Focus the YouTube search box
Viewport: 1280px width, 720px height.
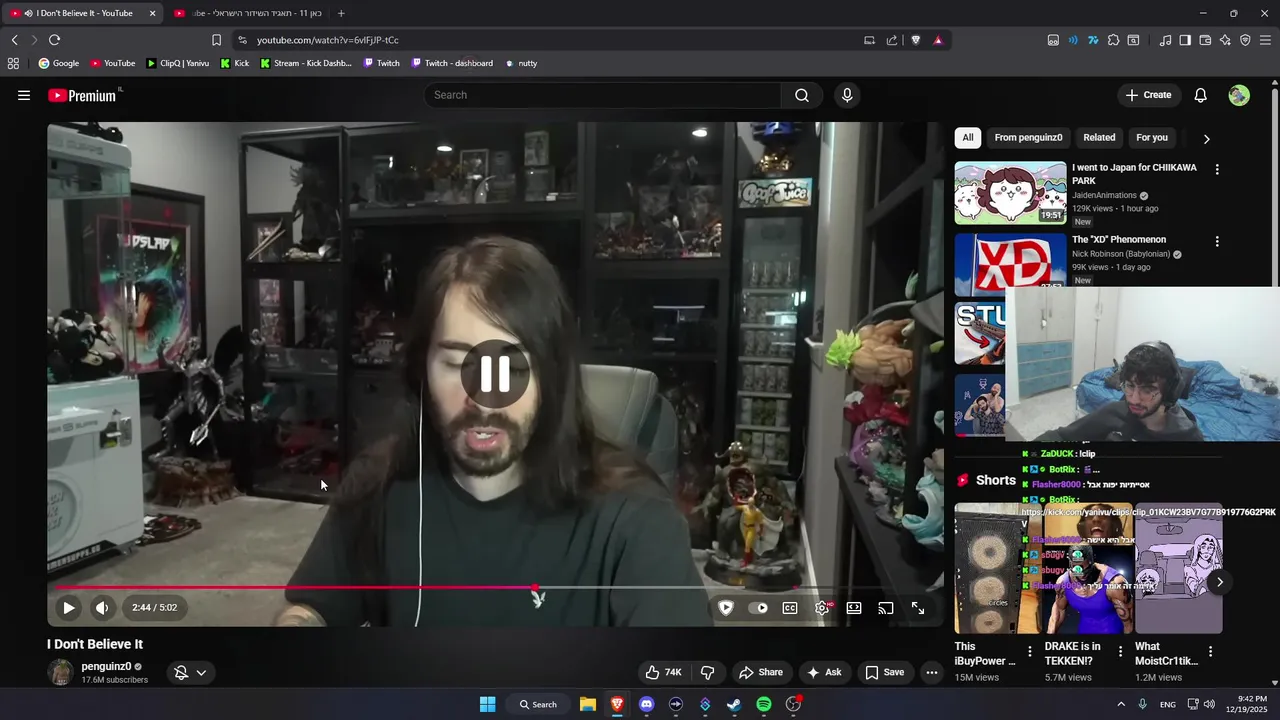[603, 95]
